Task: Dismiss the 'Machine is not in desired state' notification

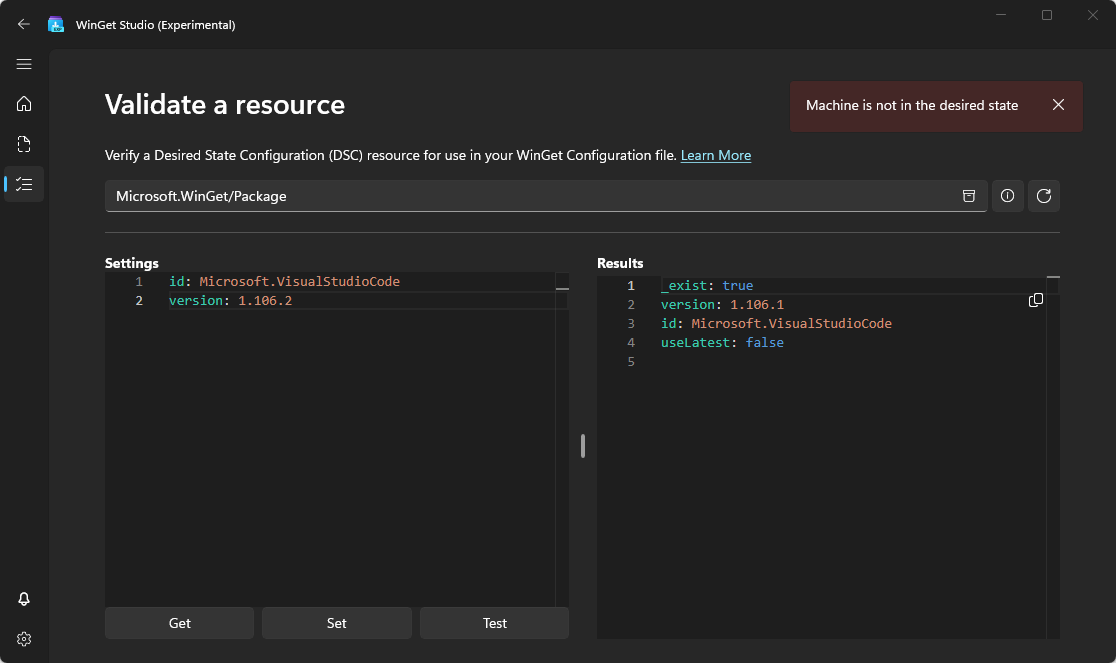Action: point(1058,105)
